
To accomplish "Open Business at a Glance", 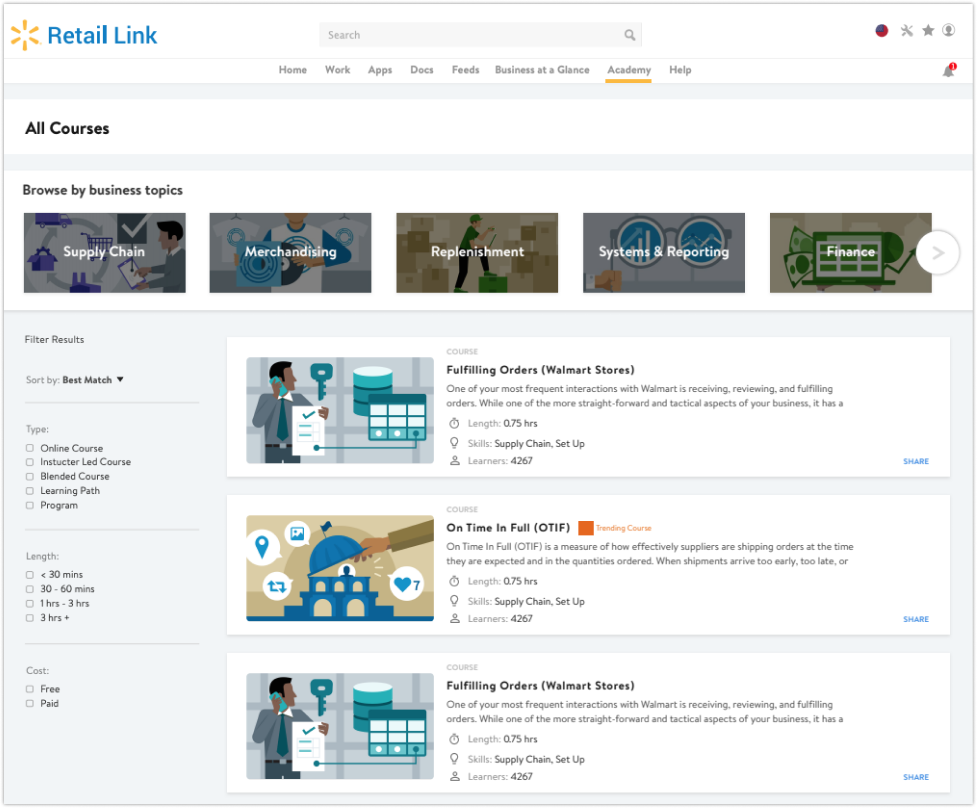I will 542,70.
